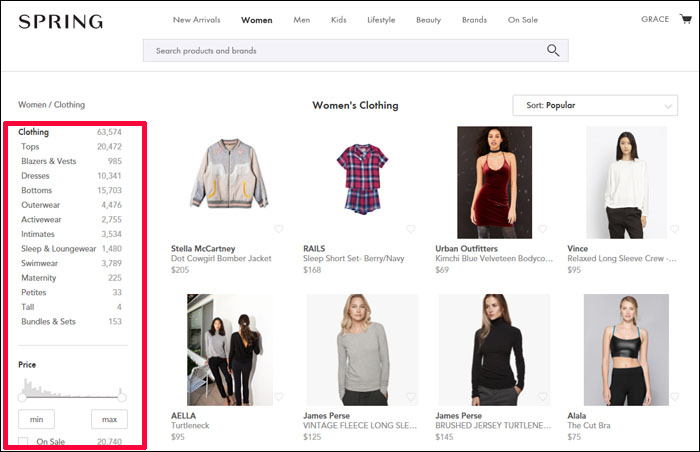The height and width of the screenshot is (452, 700).
Task: Click the price slider maximum handle
Action: [122, 397]
